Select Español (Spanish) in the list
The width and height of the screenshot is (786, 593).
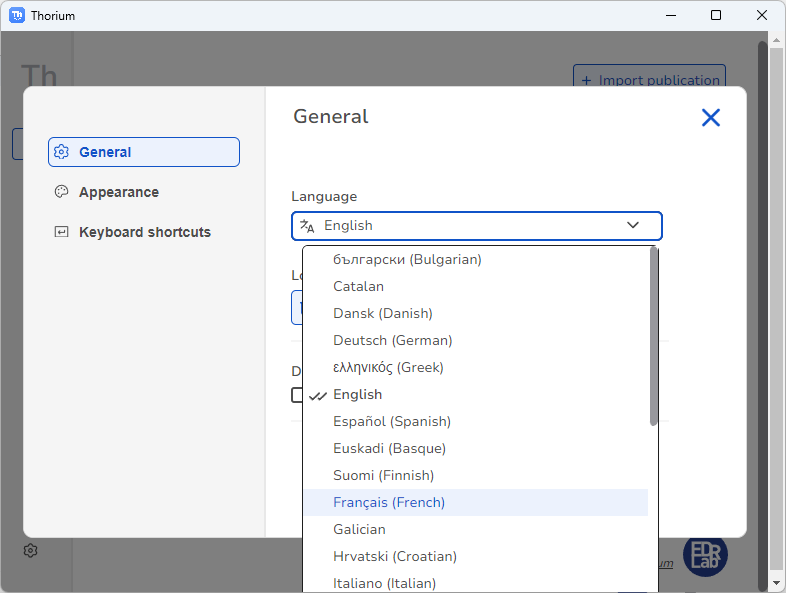[391, 421]
